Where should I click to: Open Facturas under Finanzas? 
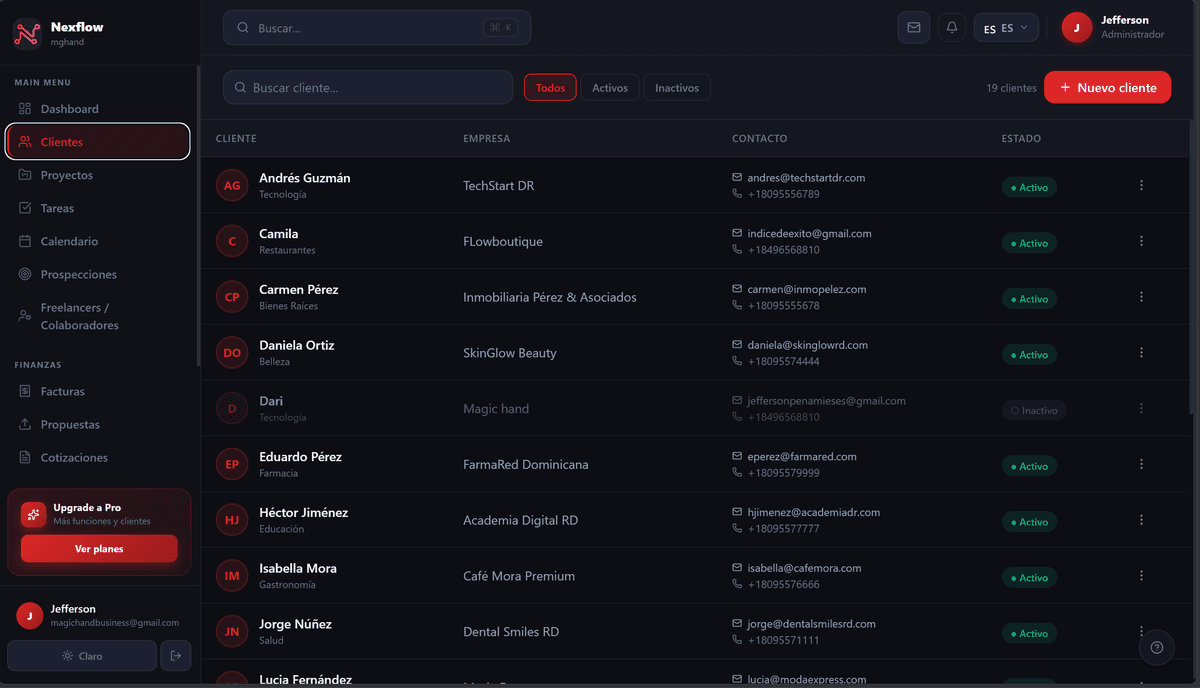pos(99,391)
